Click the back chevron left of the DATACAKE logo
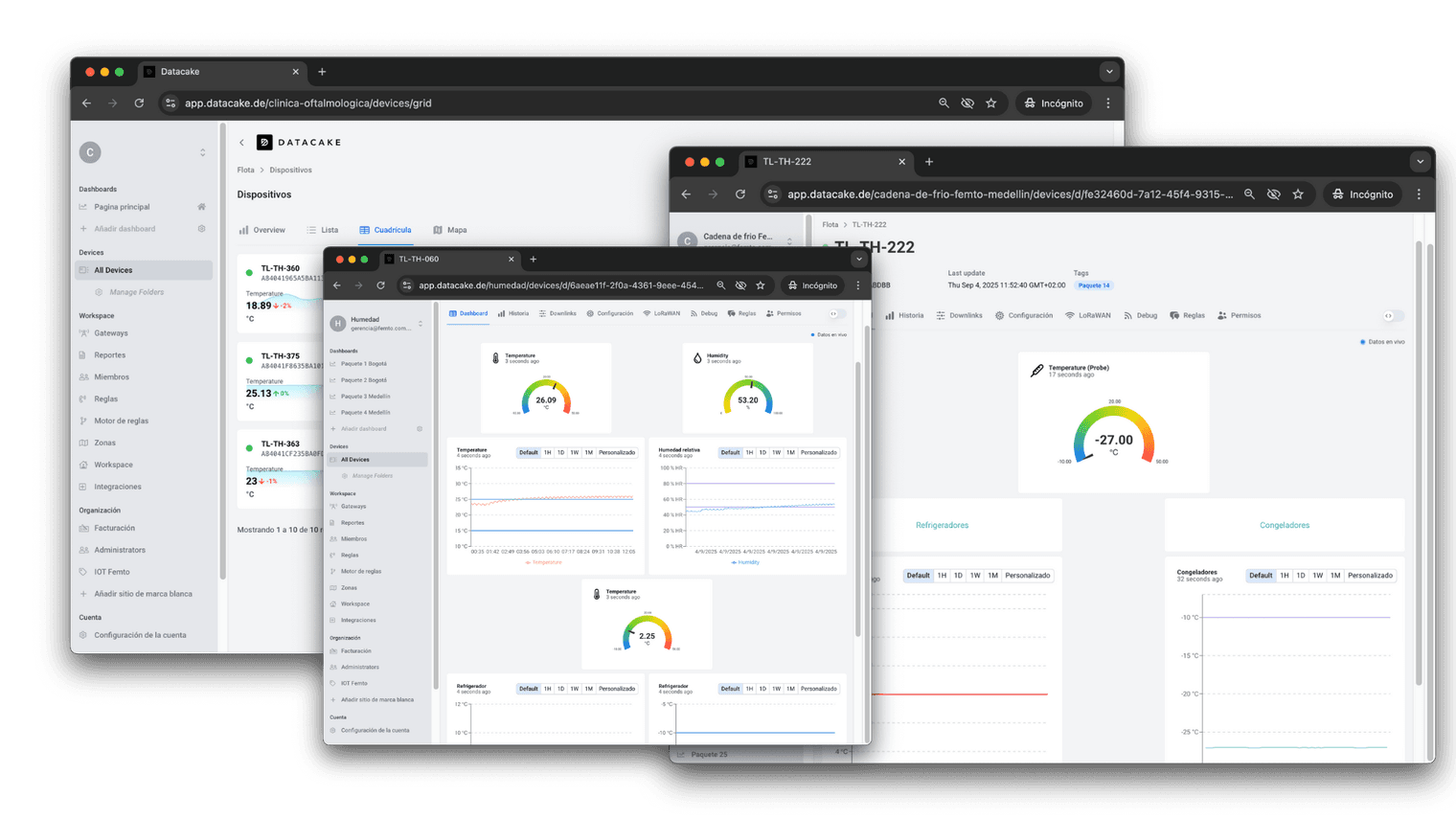Screen dimensions: 1456x819 pyautogui.click(x=241, y=143)
